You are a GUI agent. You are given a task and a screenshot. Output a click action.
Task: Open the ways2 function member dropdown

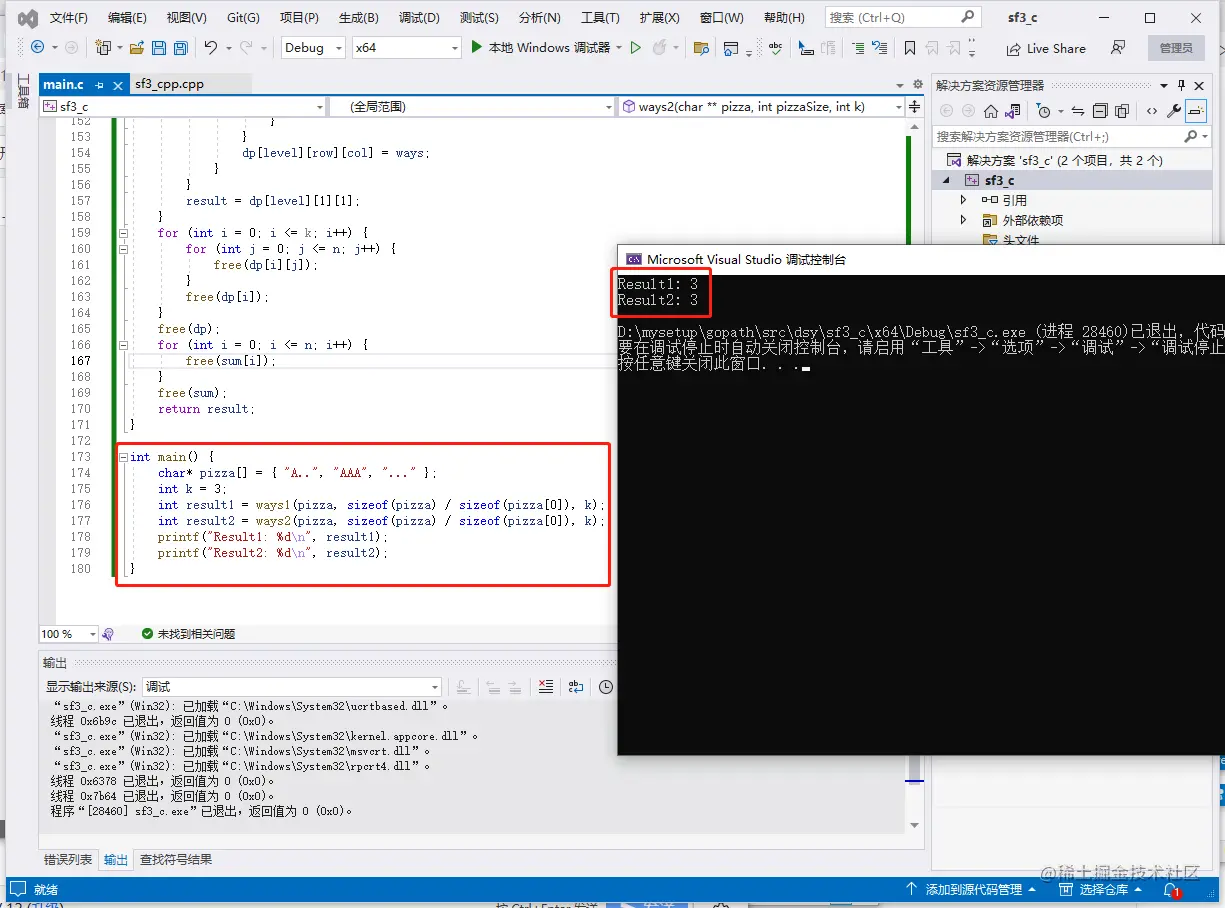click(761, 106)
